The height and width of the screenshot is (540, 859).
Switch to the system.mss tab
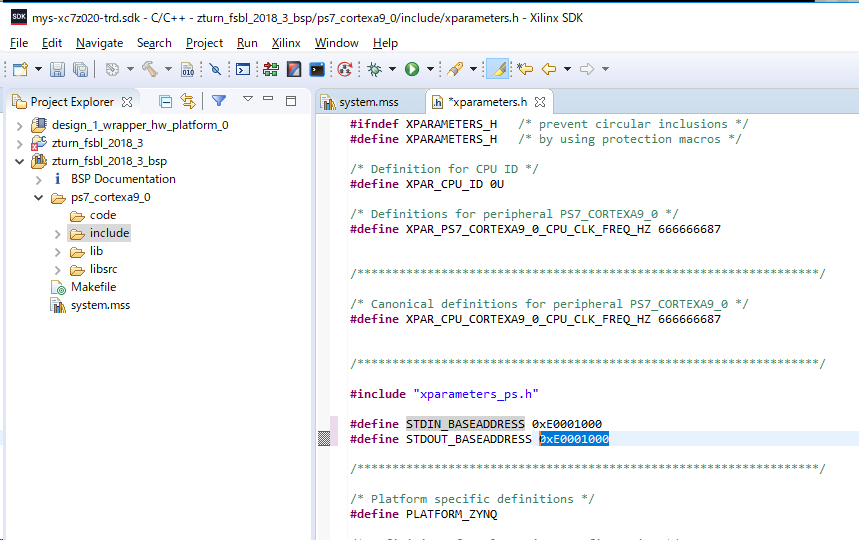(x=368, y=102)
